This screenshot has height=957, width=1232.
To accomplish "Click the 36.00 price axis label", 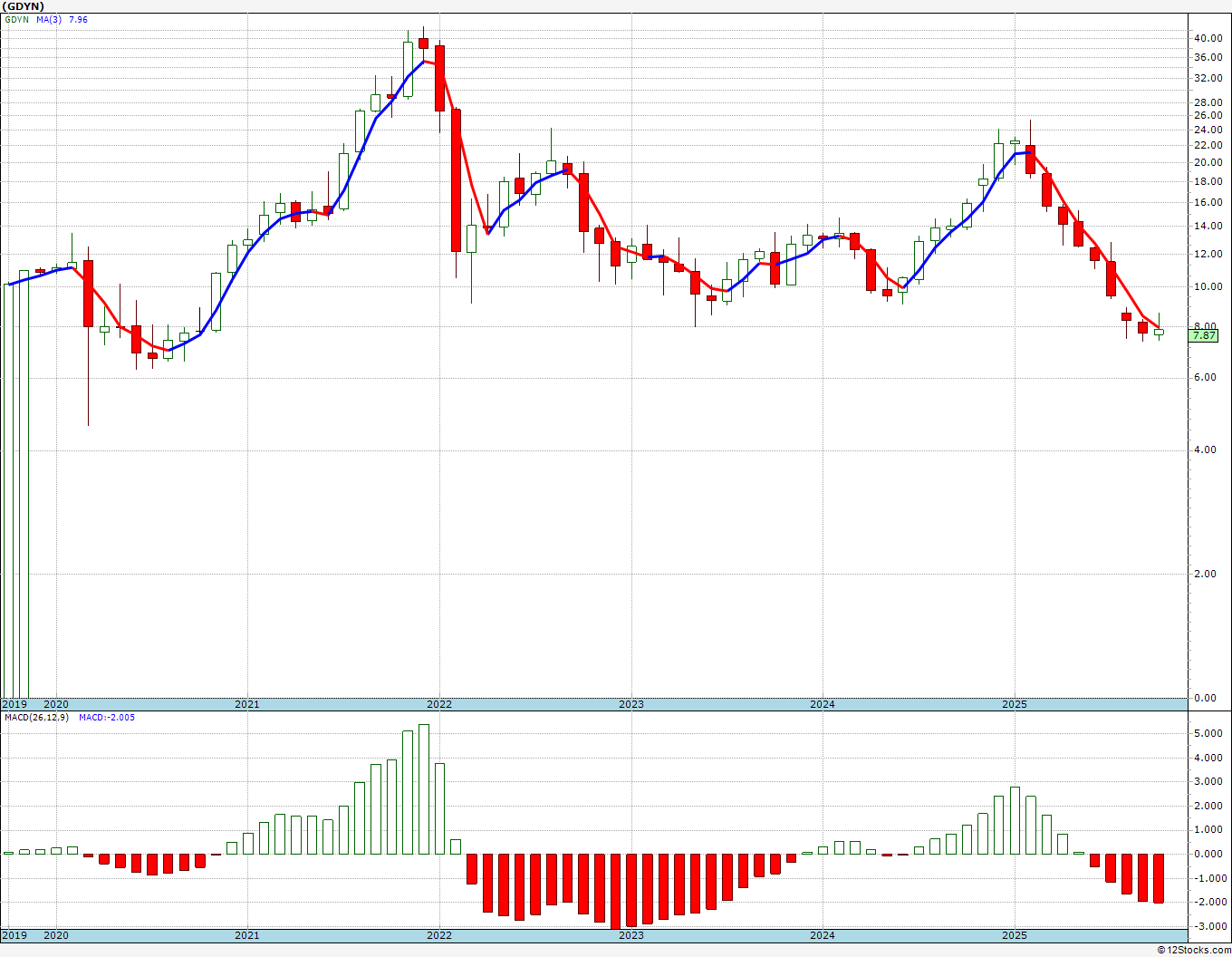I will 1208,57.
